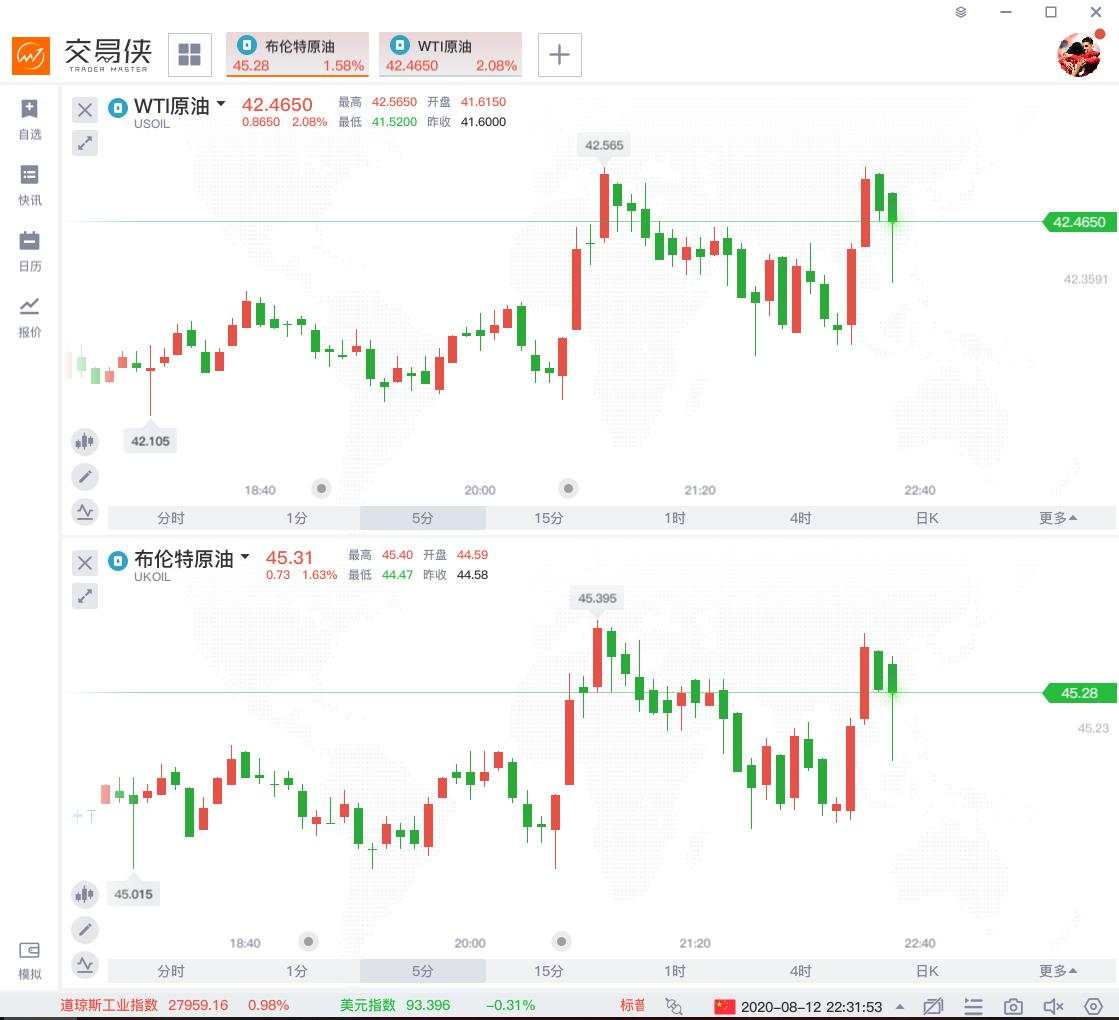Open the indicators icon on WTI chart
This screenshot has width=1119, height=1020.
[x=85, y=512]
